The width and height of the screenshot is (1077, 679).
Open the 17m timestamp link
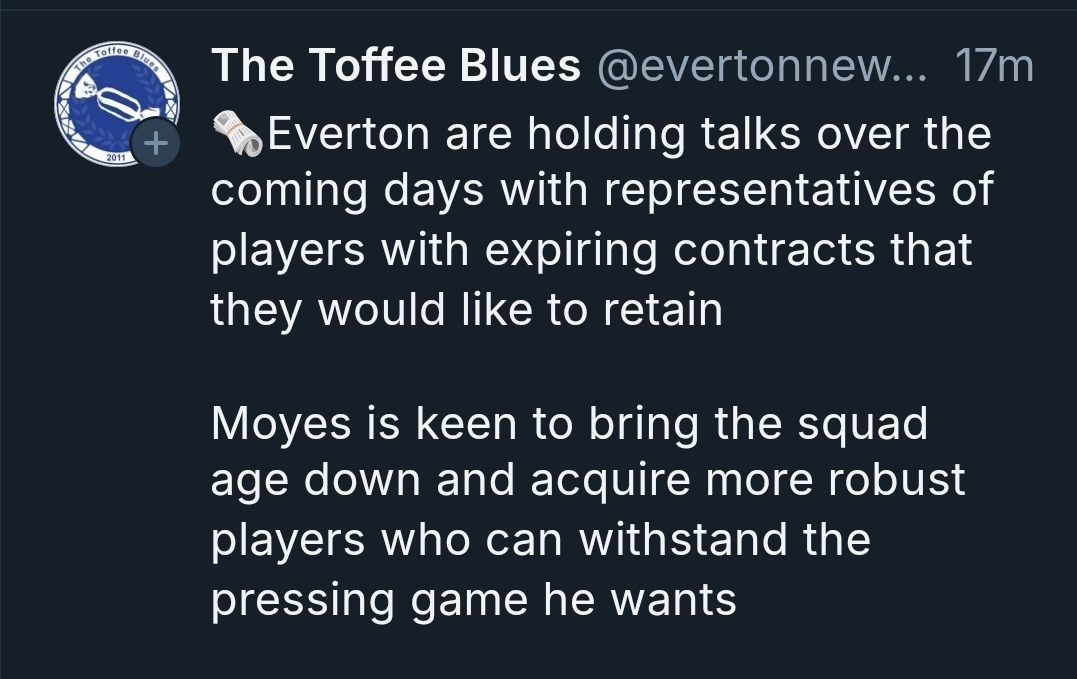coord(994,67)
